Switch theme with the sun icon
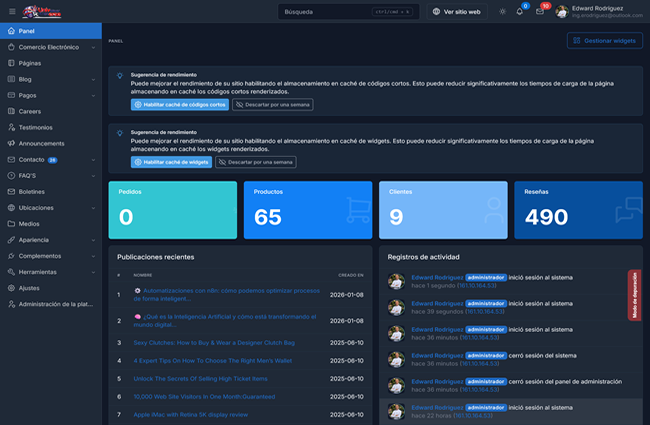This screenshot has width=650, height=425. point(502,12)
